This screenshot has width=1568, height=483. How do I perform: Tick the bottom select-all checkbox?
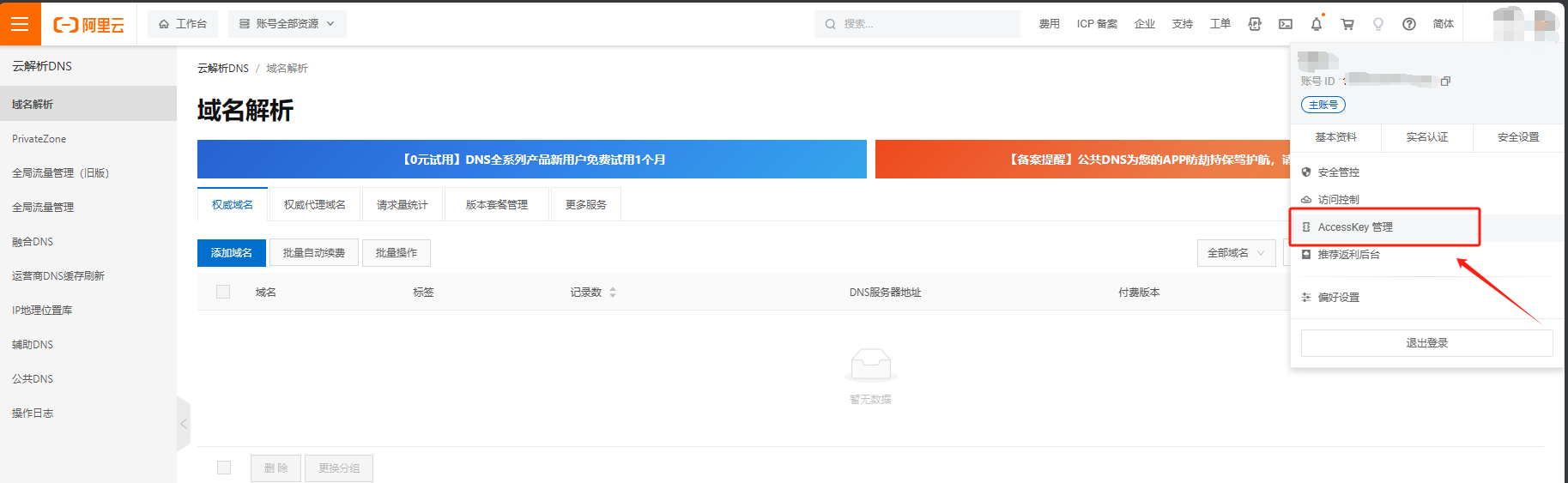[224, 468]
